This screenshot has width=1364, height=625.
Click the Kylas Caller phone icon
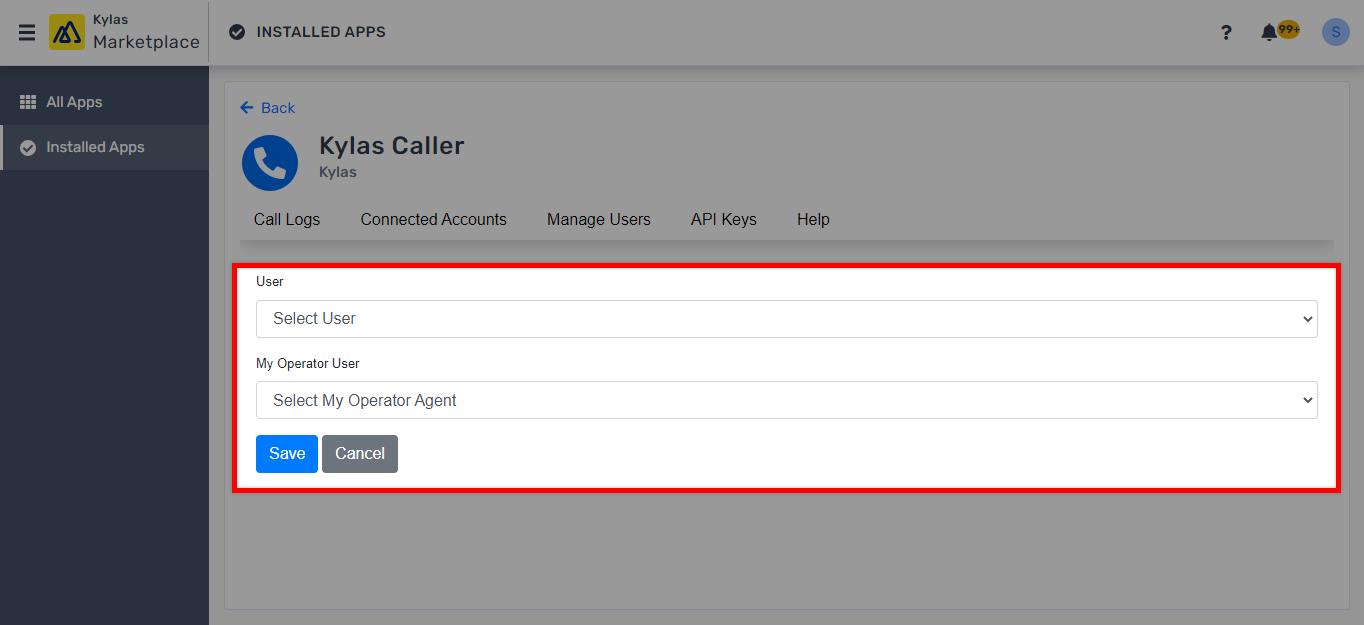[270, 162]
